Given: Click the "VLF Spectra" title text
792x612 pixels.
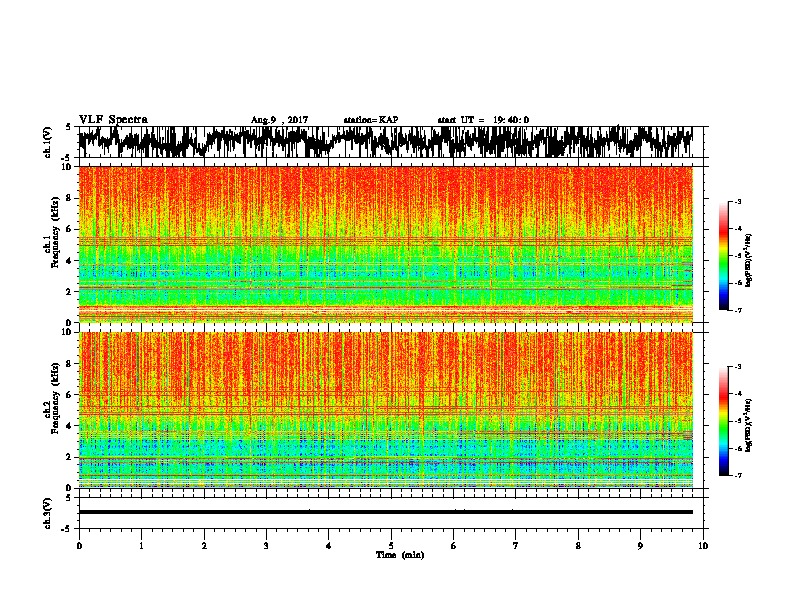Looking at the screenshot, I should point(113,120).
